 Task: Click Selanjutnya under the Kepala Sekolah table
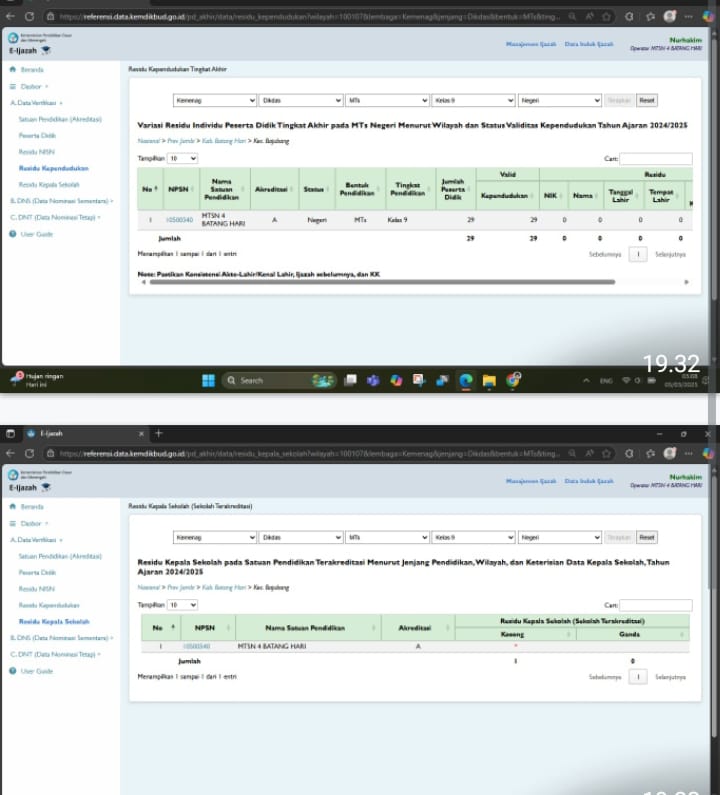[x=670, y=677]
